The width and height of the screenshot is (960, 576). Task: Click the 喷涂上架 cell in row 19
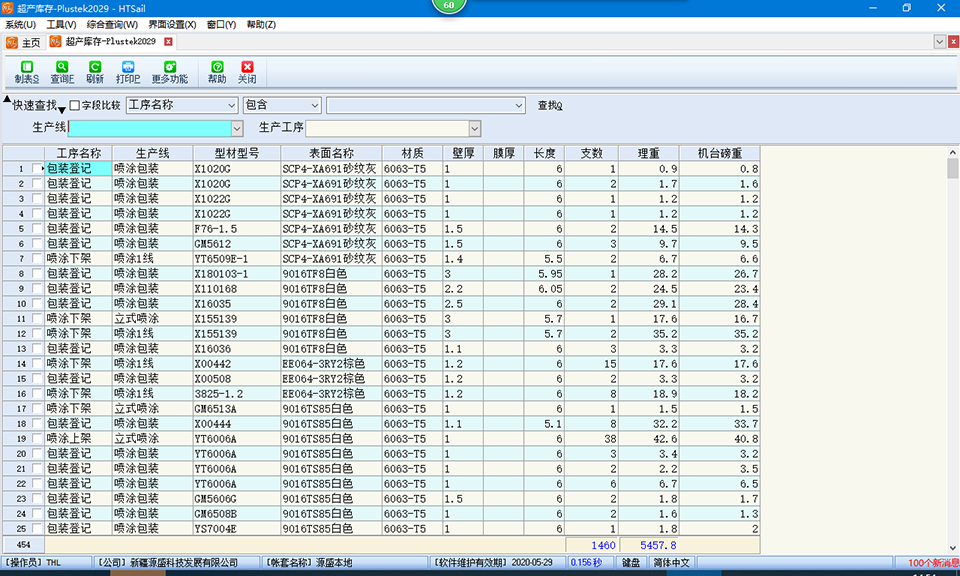click(78, 438)
